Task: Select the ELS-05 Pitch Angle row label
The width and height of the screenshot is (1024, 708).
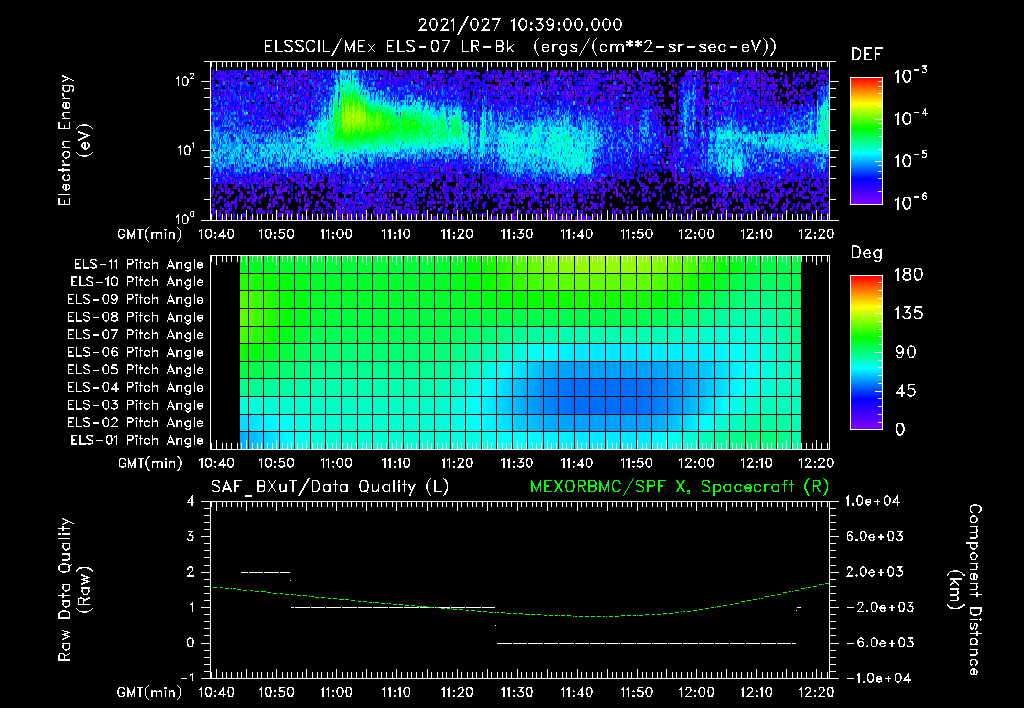Action: click(136, 370)
